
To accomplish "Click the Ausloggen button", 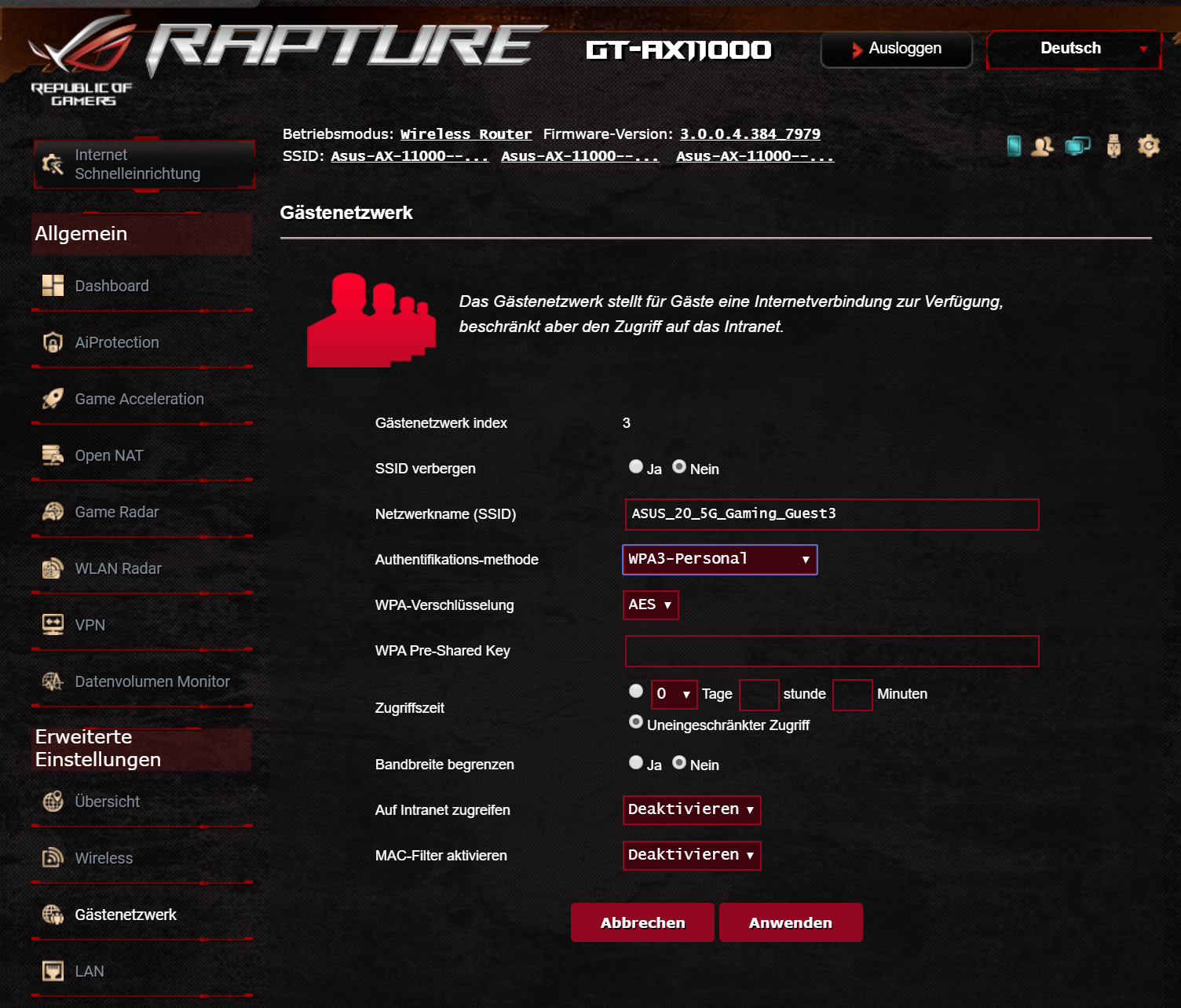I will point(897,49).
